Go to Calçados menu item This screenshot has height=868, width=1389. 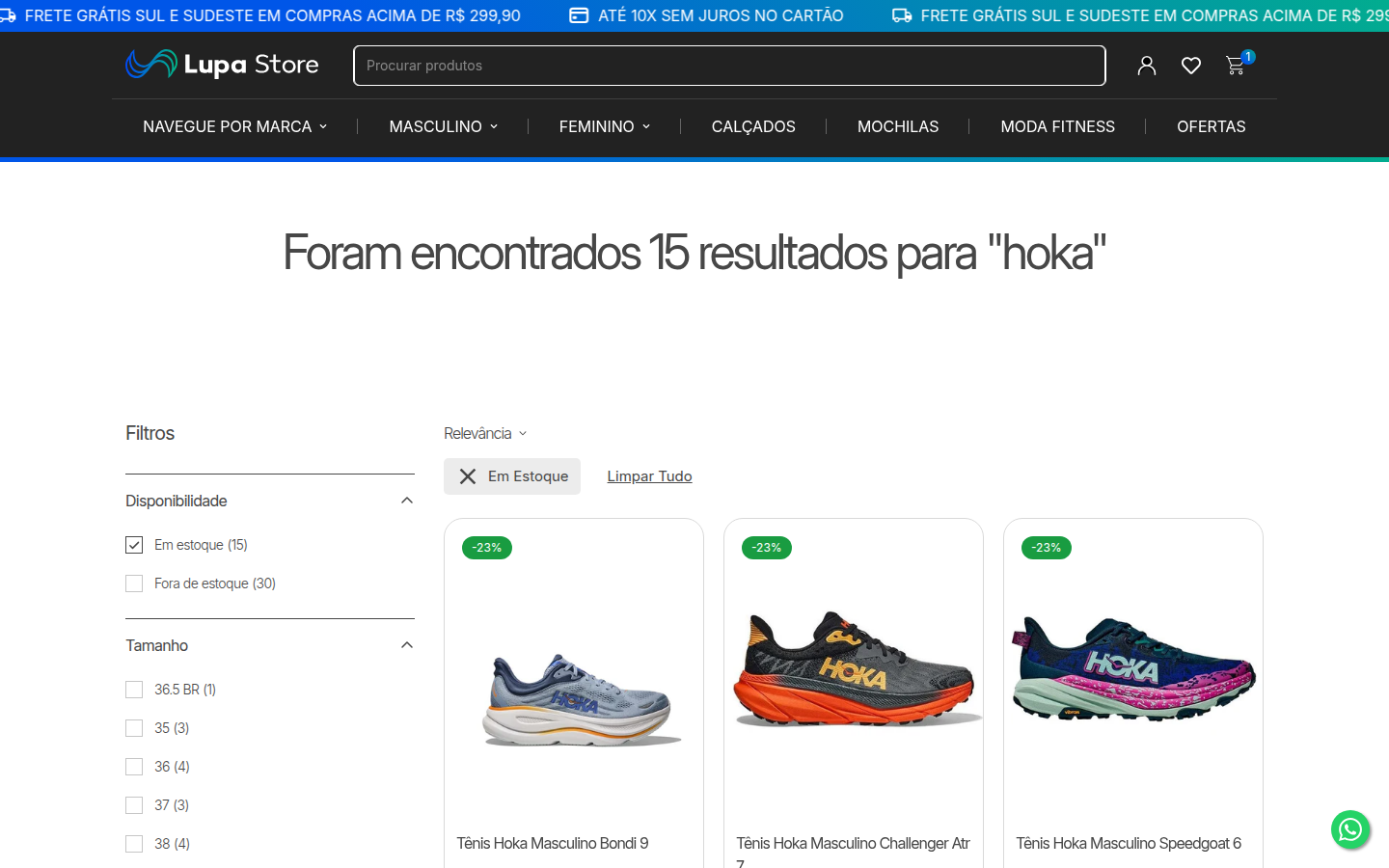pyautogui.click(x=753, y=126)
